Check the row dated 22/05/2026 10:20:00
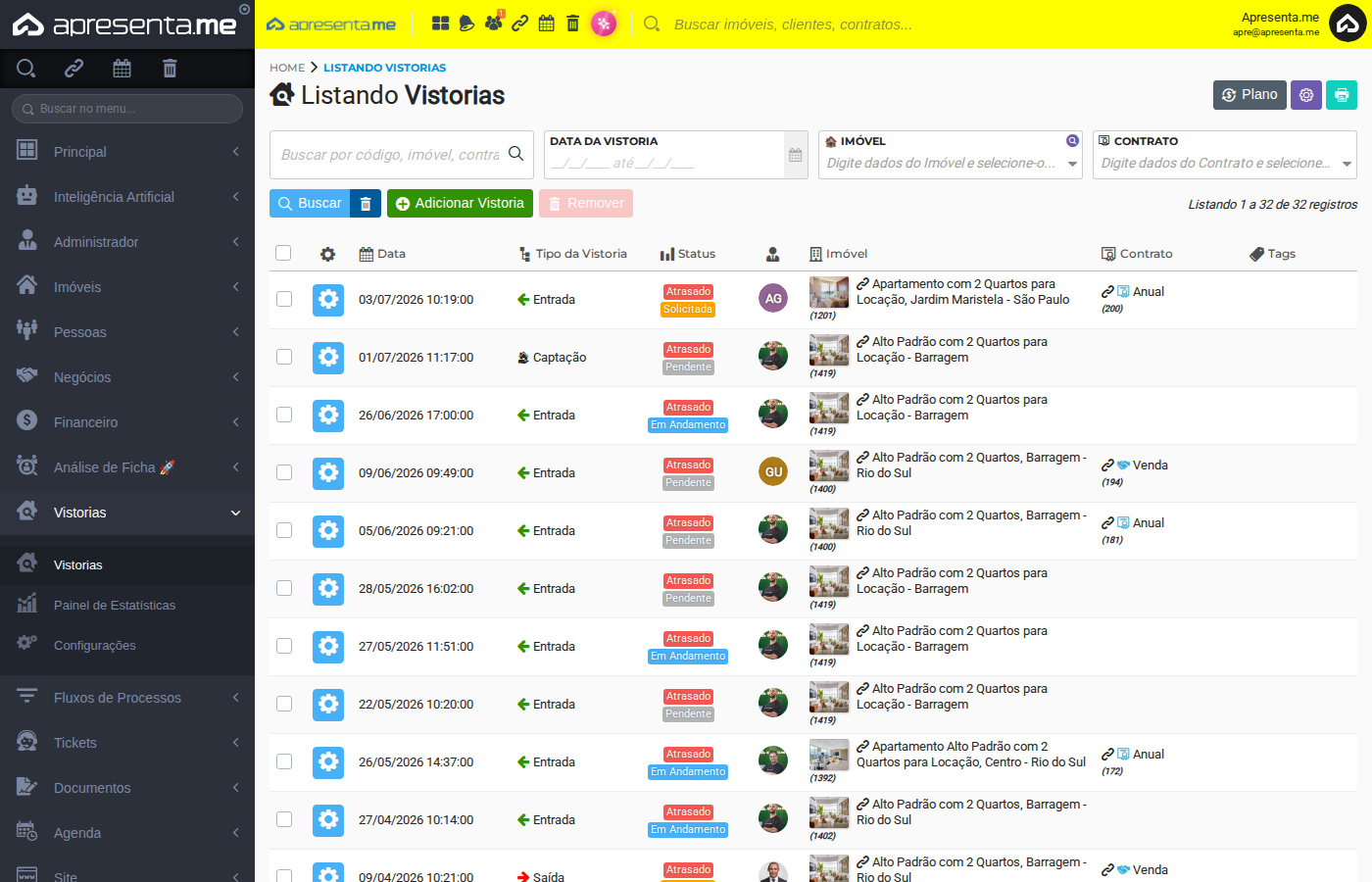Viewport: 1372px width, 882px height. coord(284,704)
